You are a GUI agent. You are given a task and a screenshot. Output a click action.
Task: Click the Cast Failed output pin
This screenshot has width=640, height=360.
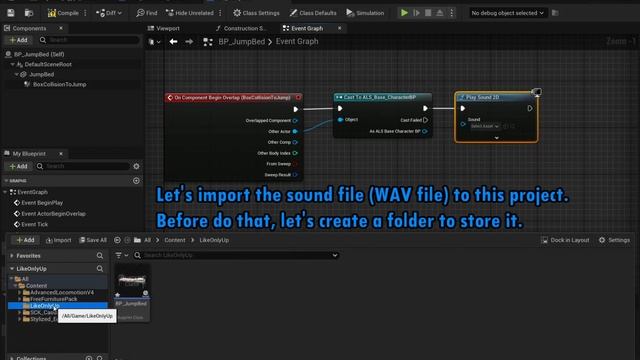426,120
